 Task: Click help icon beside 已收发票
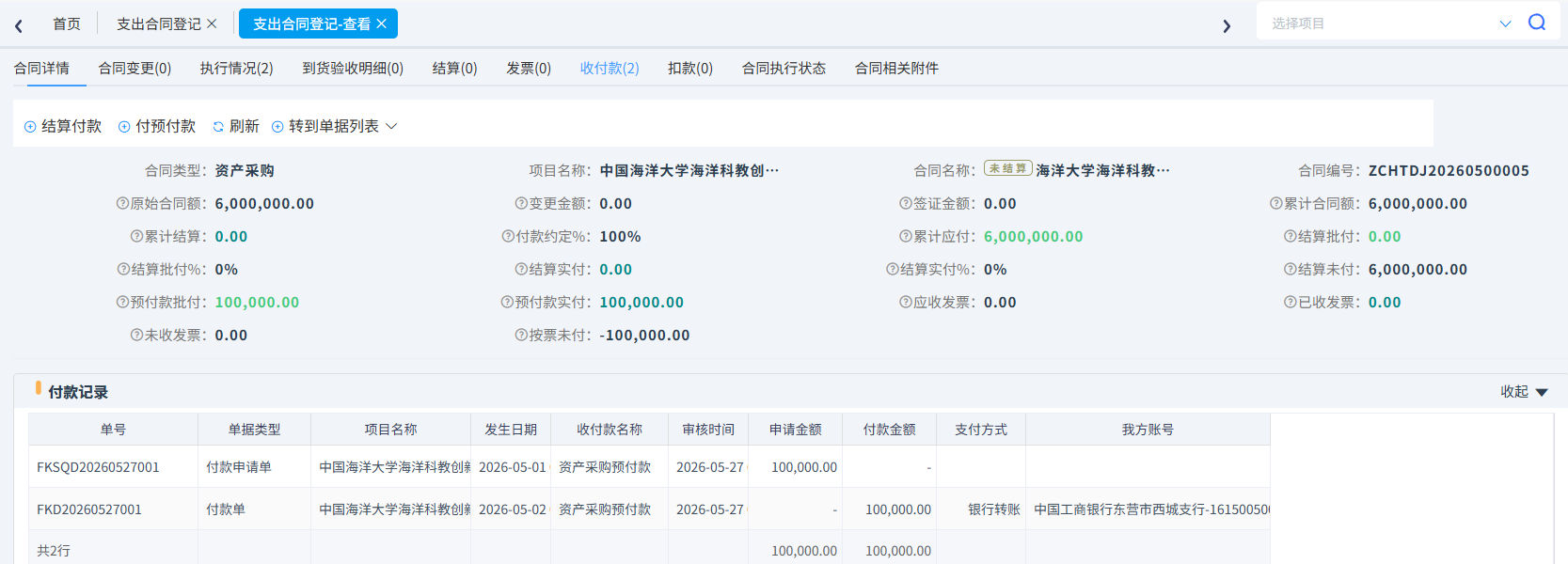(x=1291, y=302)
